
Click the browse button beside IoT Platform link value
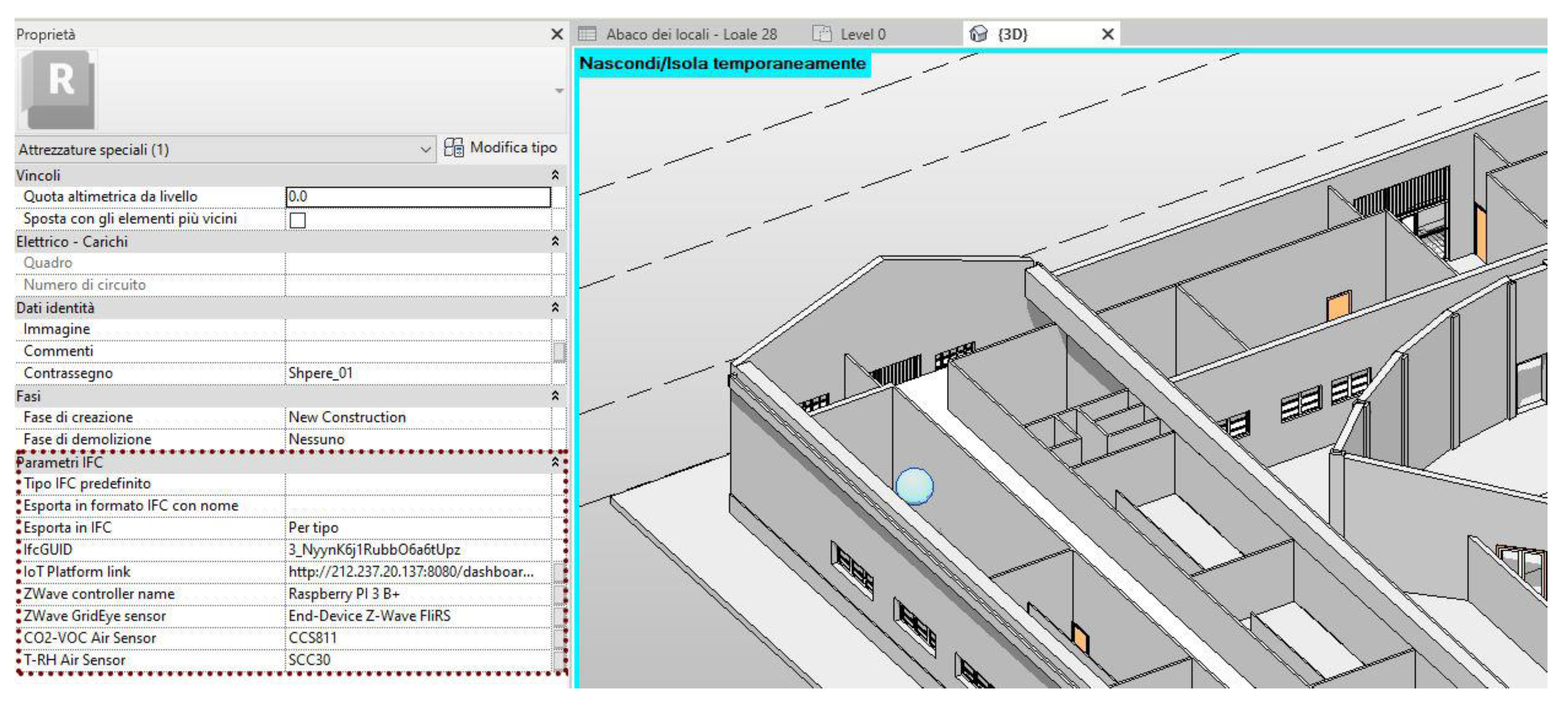(x=559, y=572)
